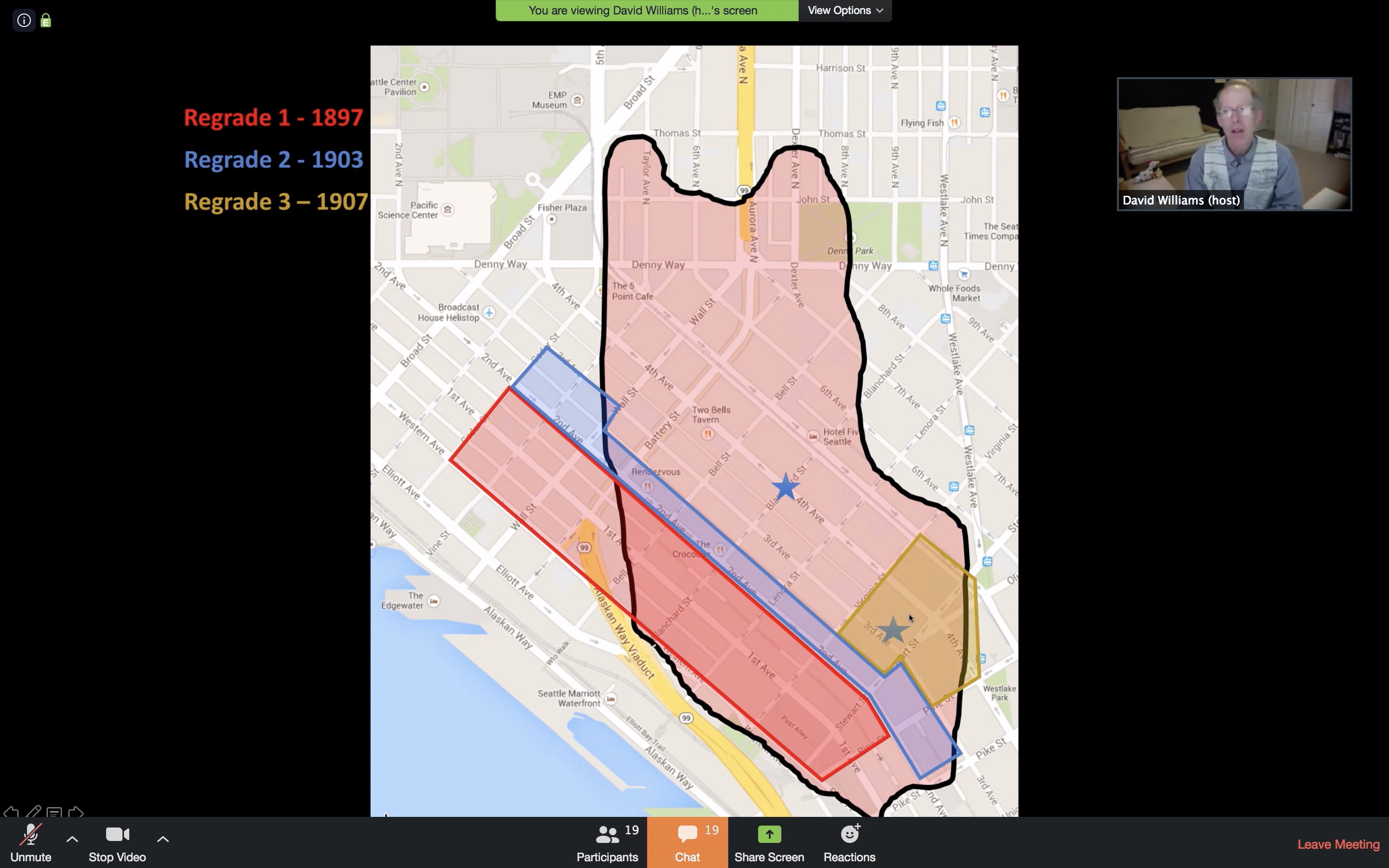Click the green encryption lock icon
Viewport: 1389px width, 868px height.
pyautogui.click(x=46, y=21)
